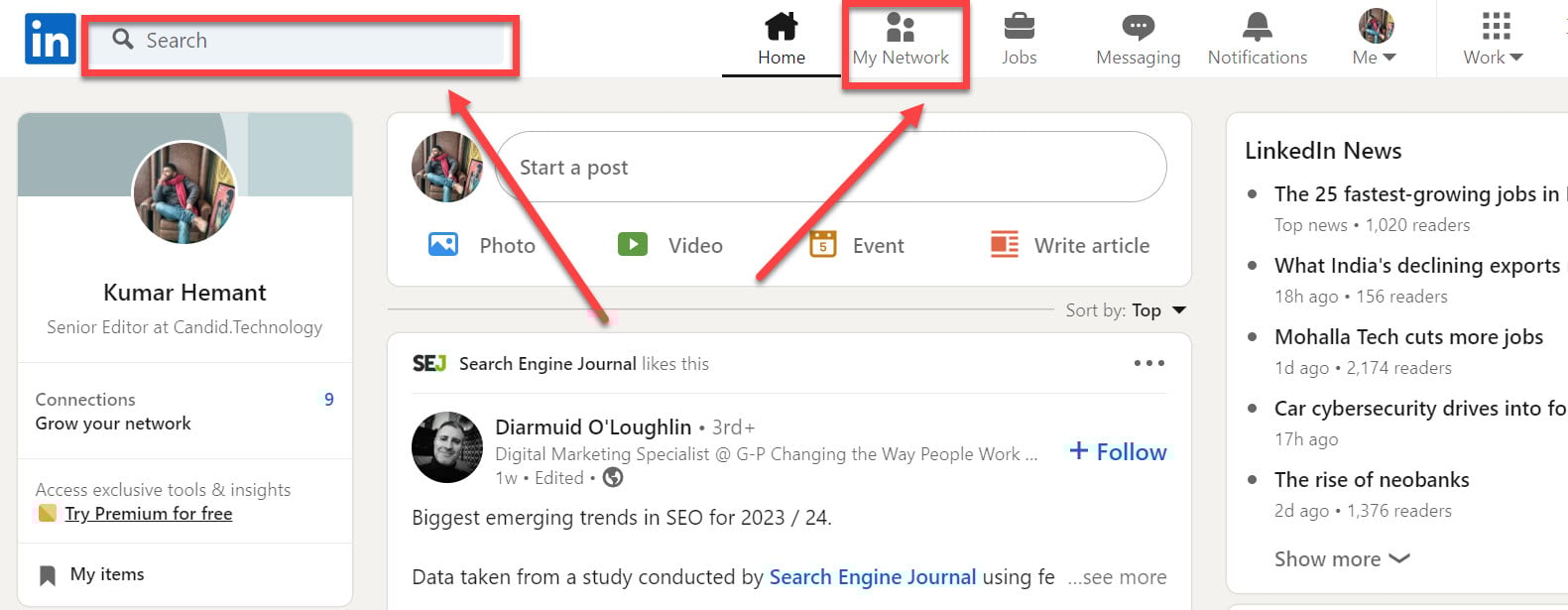Click the bookmark My items icon

(47, 575)
